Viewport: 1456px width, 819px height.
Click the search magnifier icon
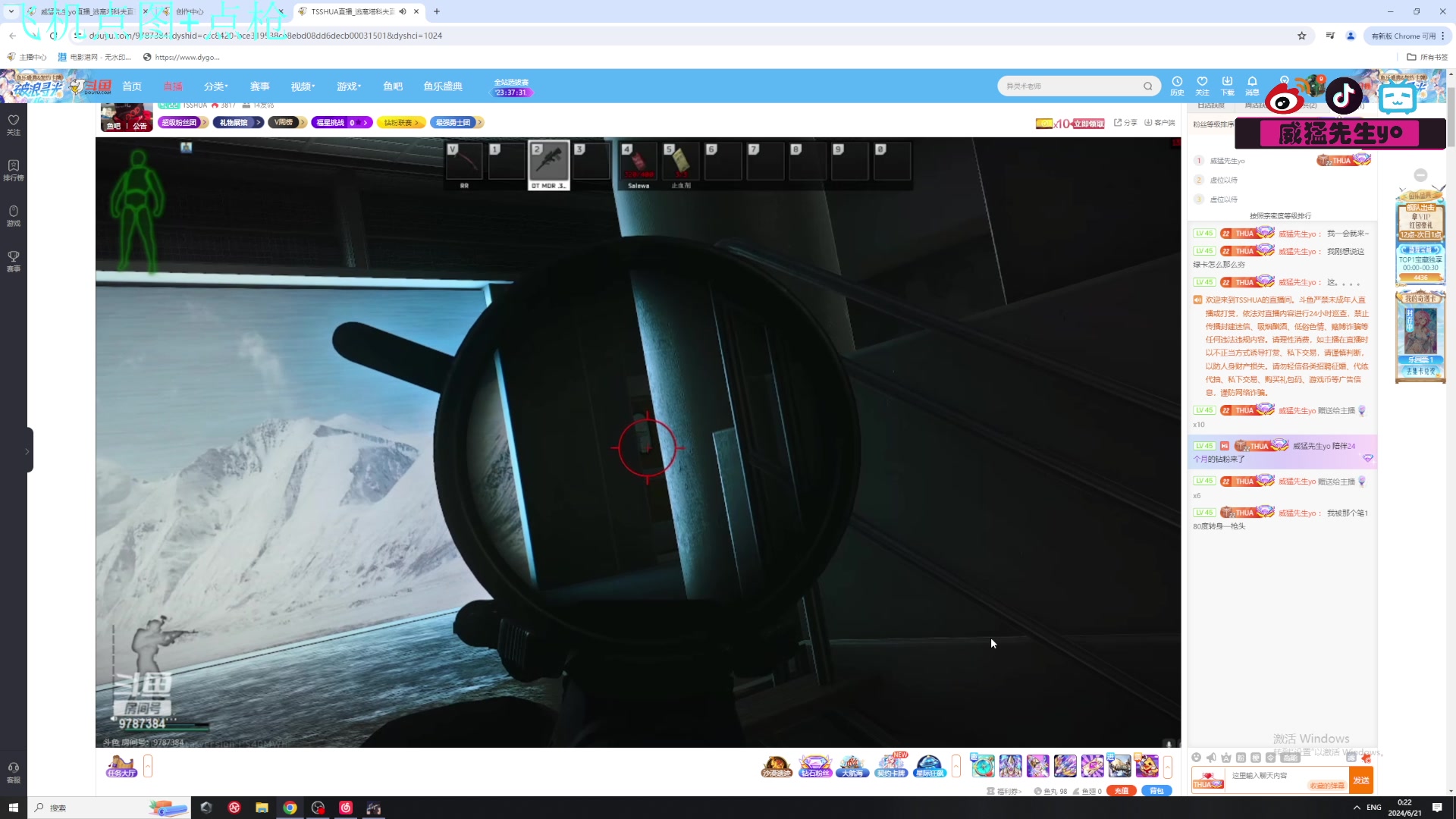pyautogui.click(x=1148, y=86)
